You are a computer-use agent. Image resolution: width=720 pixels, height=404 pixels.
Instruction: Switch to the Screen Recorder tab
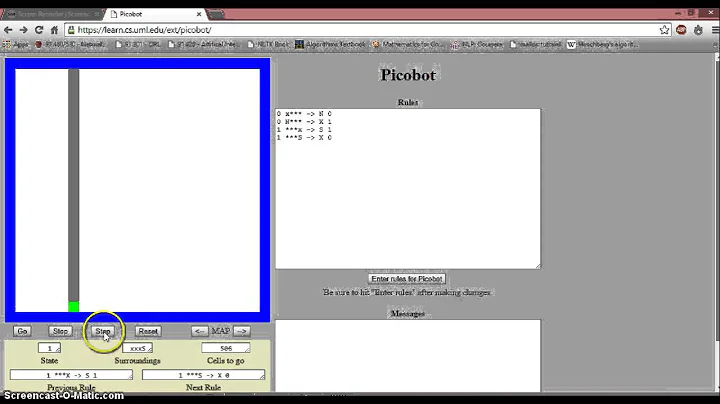(53, 14)
